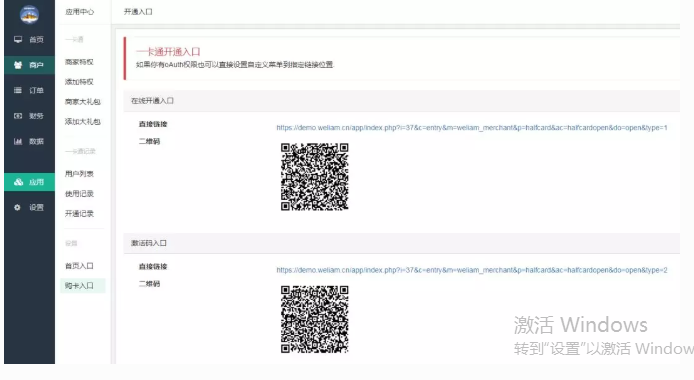Click the 财务 money icon

point(18,116)
